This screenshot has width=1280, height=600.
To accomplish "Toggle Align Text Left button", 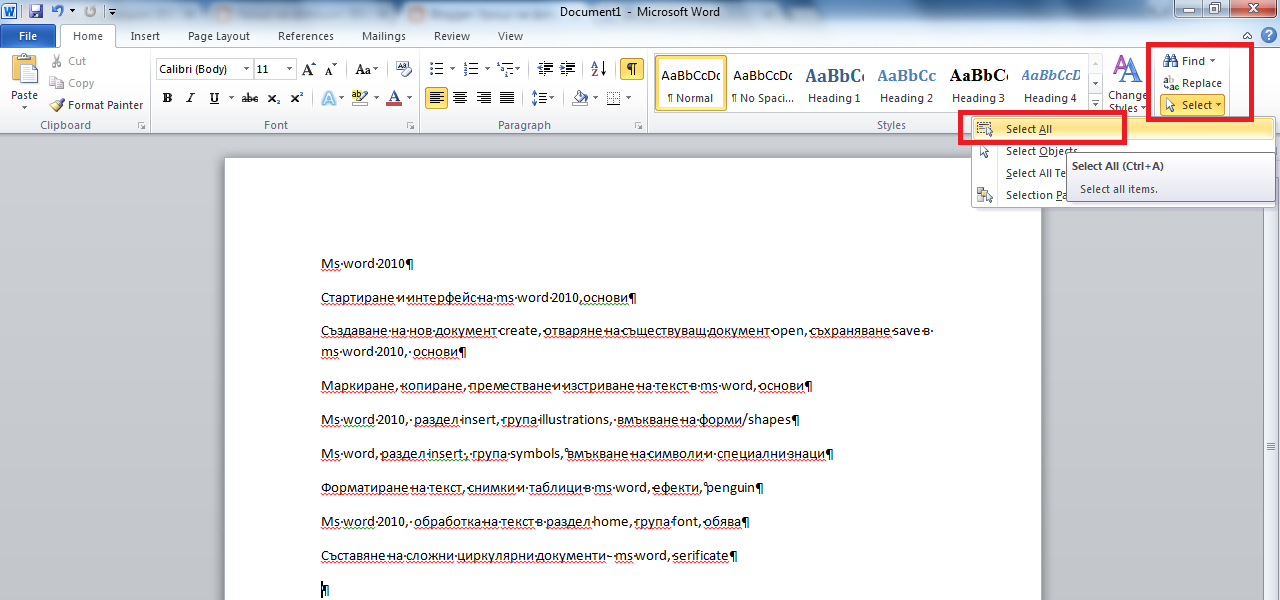I will (437, 98).
